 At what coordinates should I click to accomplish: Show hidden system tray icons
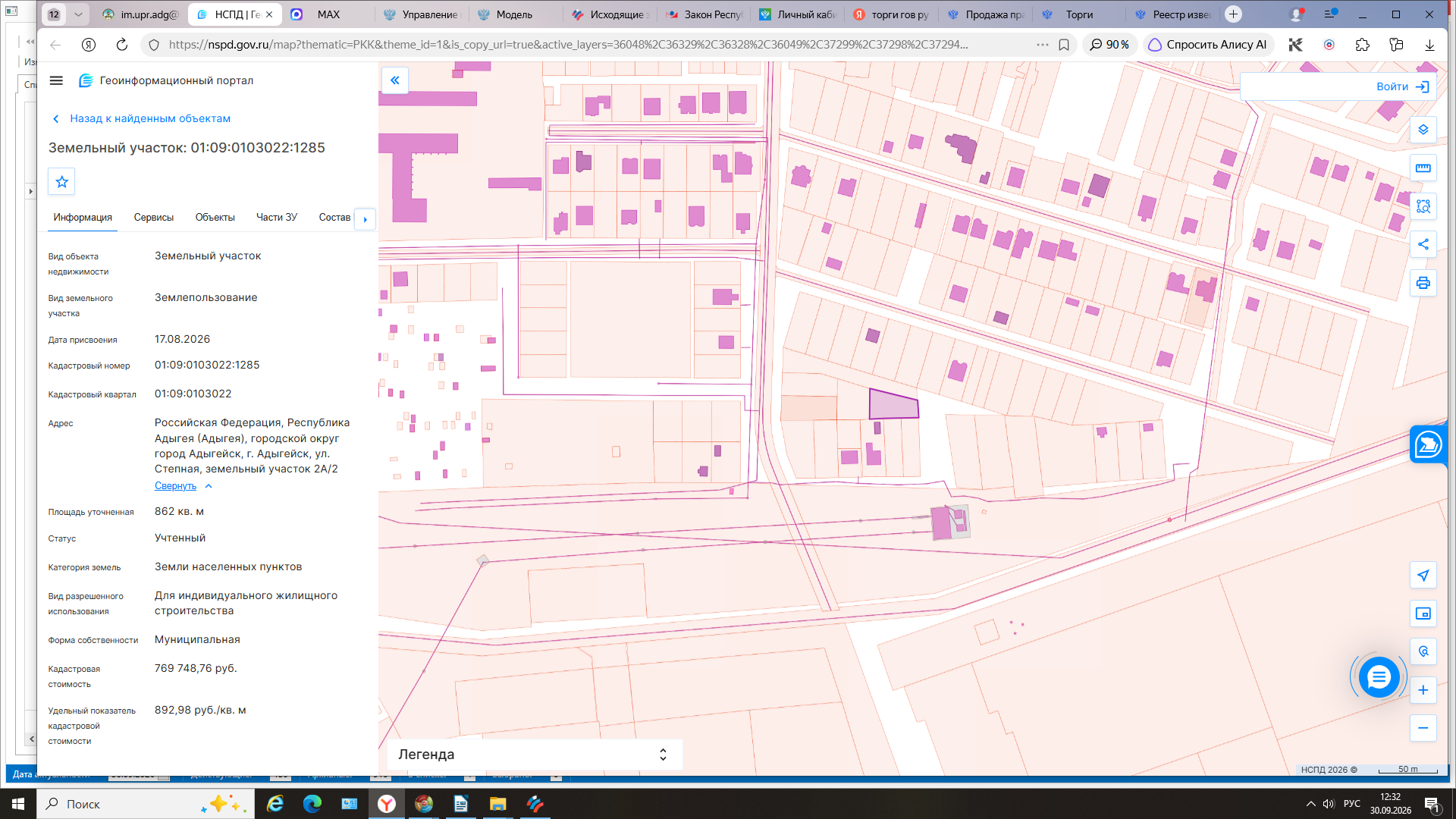[x=1310, y=804]
